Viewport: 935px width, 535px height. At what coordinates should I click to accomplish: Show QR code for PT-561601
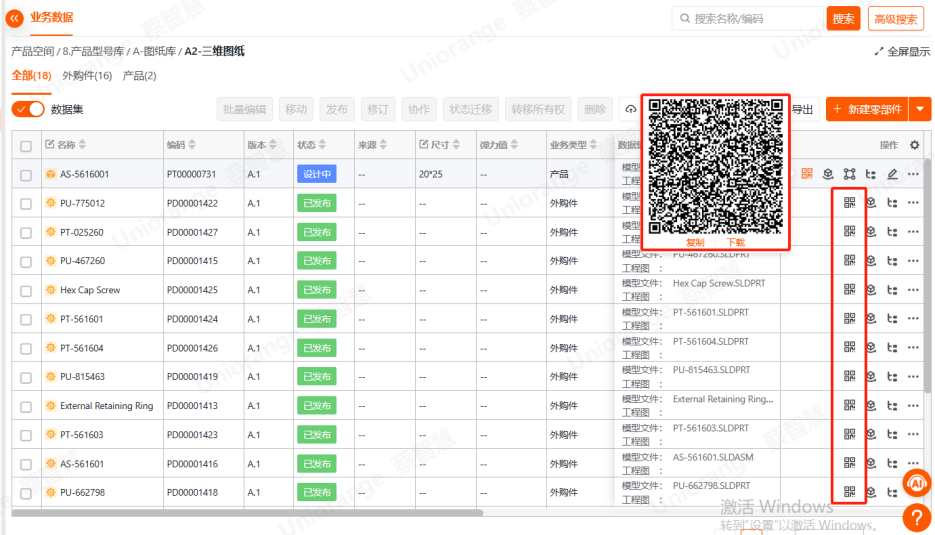point(849,318)
